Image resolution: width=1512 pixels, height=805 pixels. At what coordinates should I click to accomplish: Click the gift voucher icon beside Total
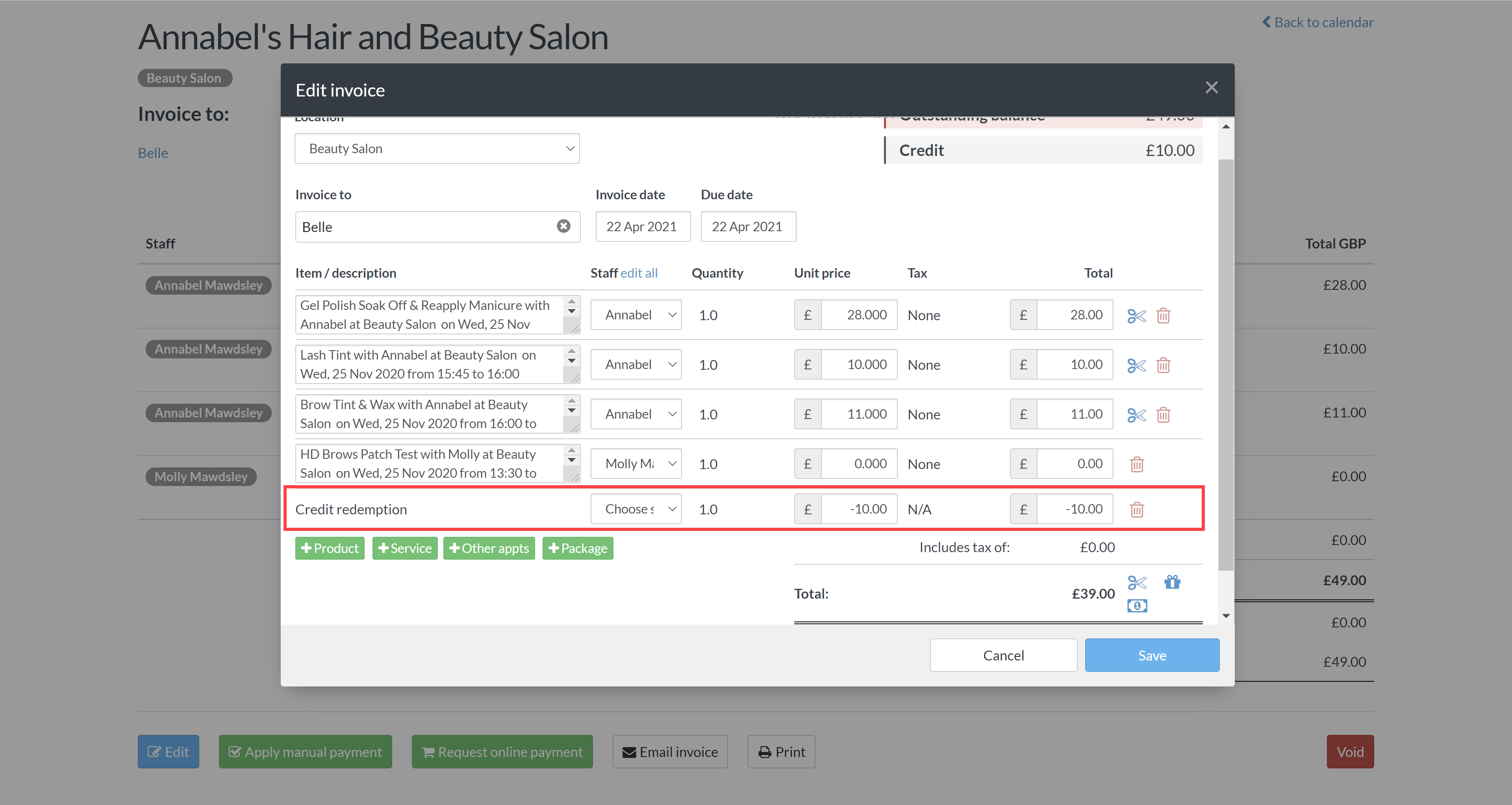[1171, 582]
